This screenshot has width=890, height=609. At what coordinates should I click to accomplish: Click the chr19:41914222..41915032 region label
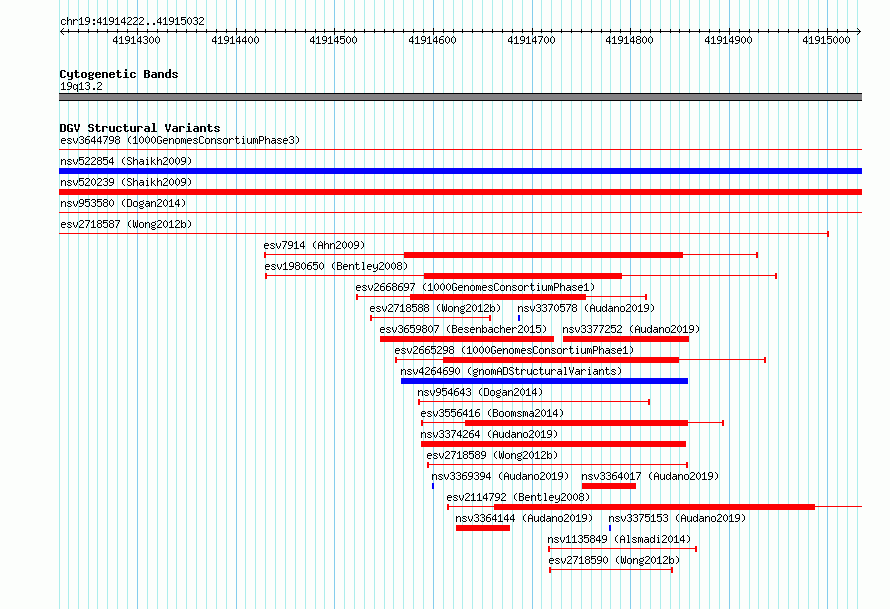click(132, 21)
